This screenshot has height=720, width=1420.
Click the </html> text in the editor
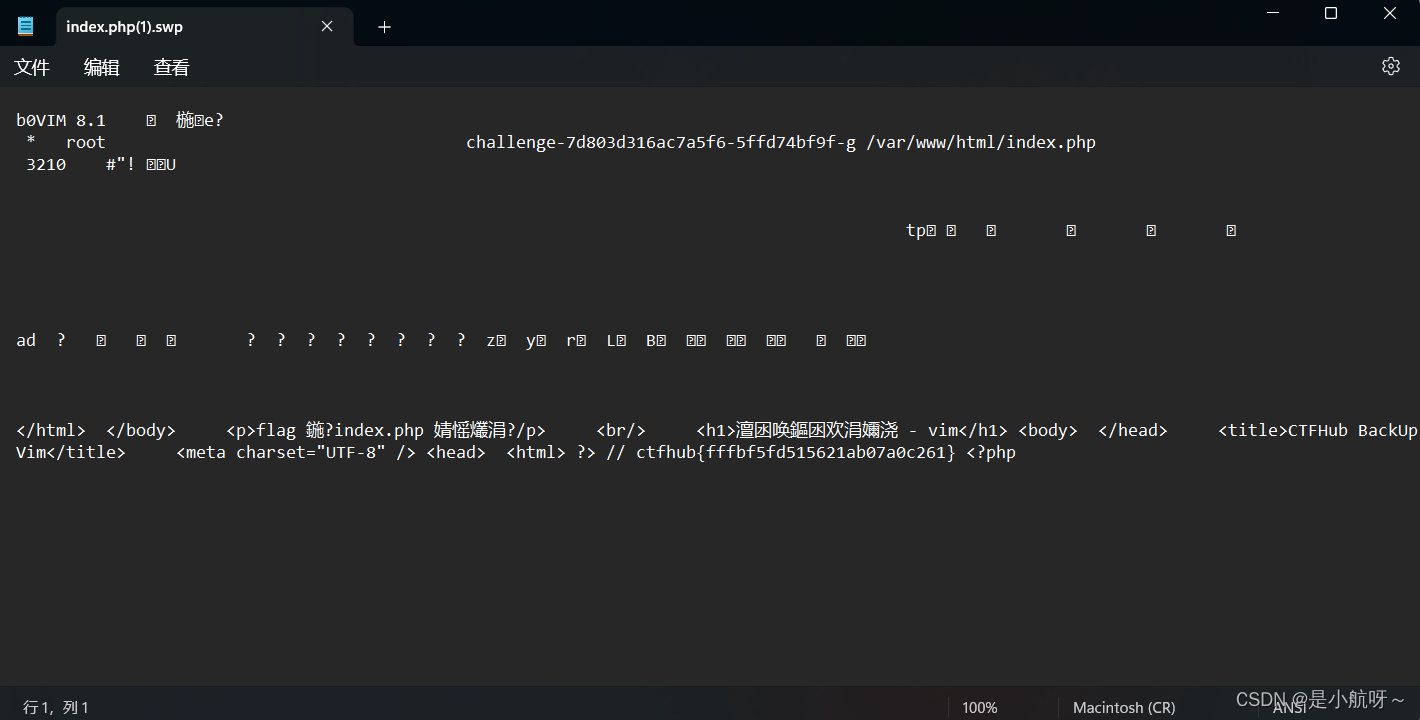tap(51, 430)
